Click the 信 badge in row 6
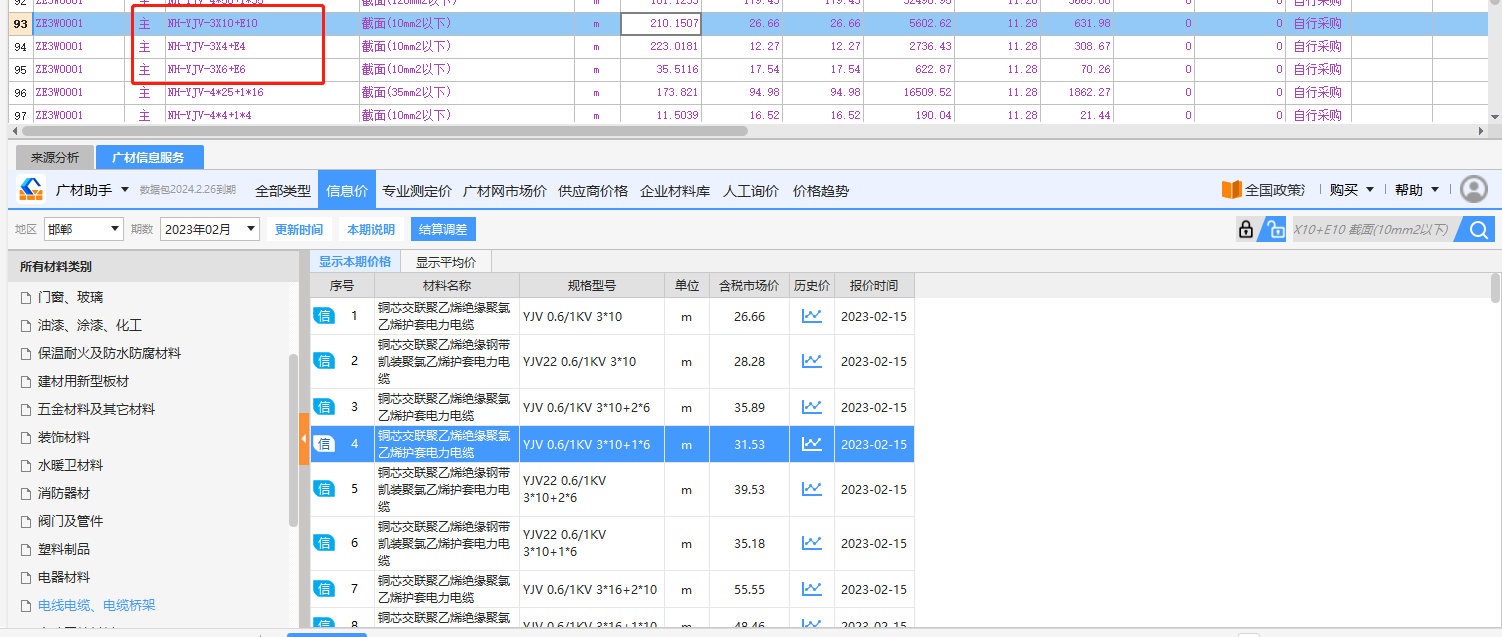 pos(324,543)
